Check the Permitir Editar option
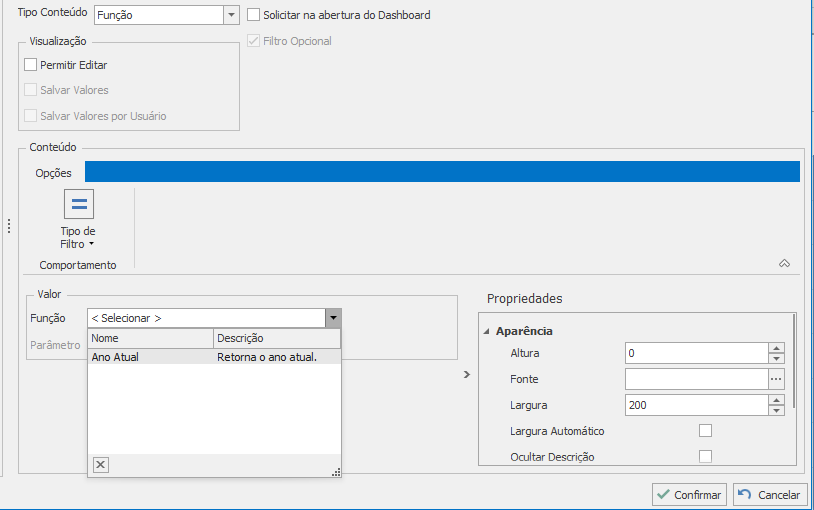 pyautogui.click(x=31, y=65)
